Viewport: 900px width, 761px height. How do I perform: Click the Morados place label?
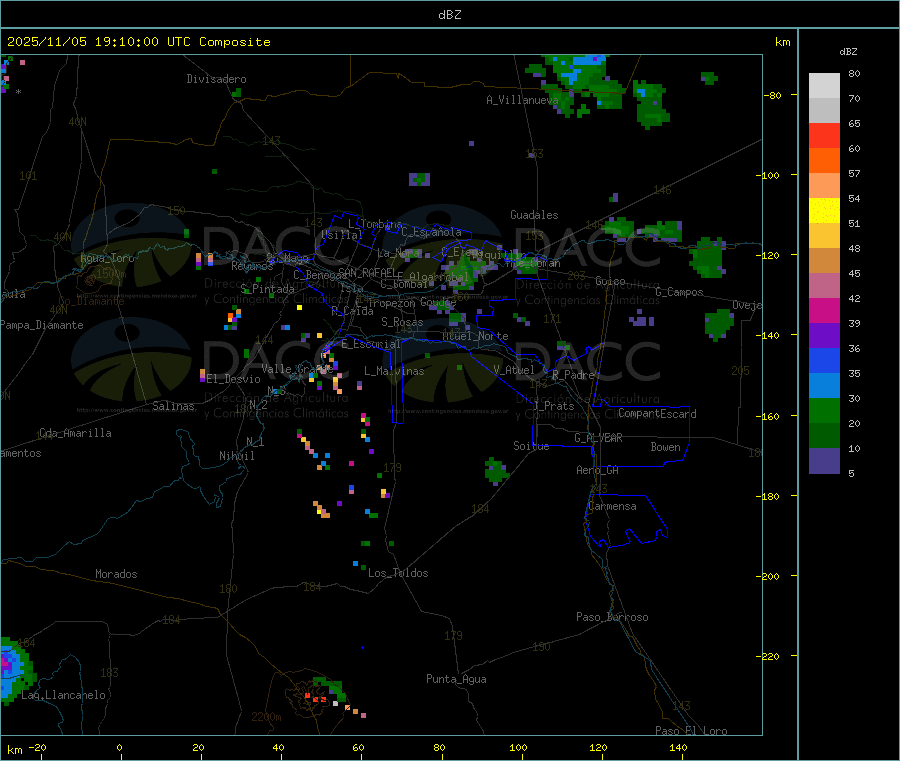tap(116, 574)
